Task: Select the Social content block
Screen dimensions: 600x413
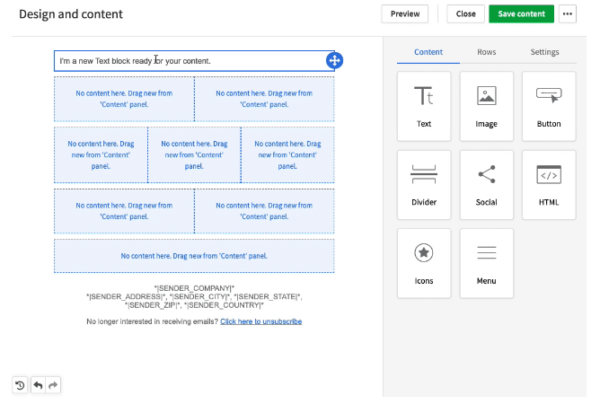Action: pyautogui.click(x=486, y=185)
